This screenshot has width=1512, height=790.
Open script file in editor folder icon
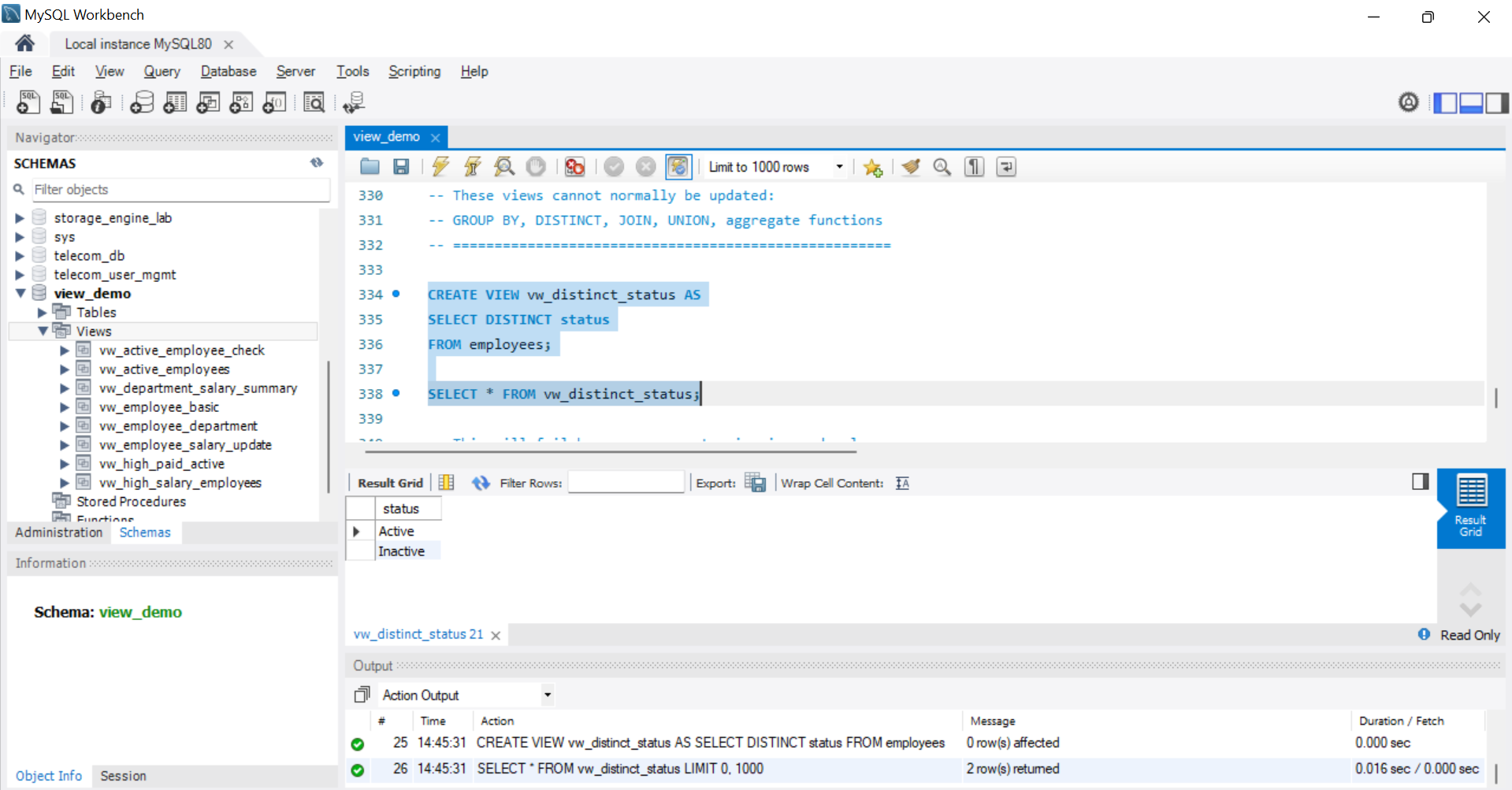click(370, 166)
